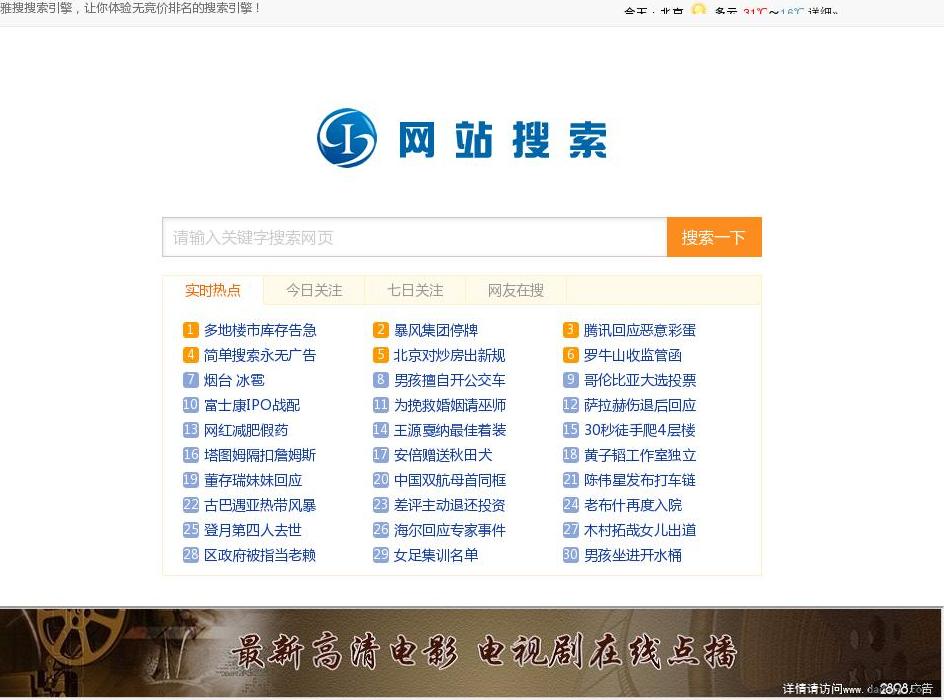Image resolution: width=944 pixels, height=700 pixels.
Task: Click the 30秒徒手爬4层楼 entry
Action: tap(640, 430)
